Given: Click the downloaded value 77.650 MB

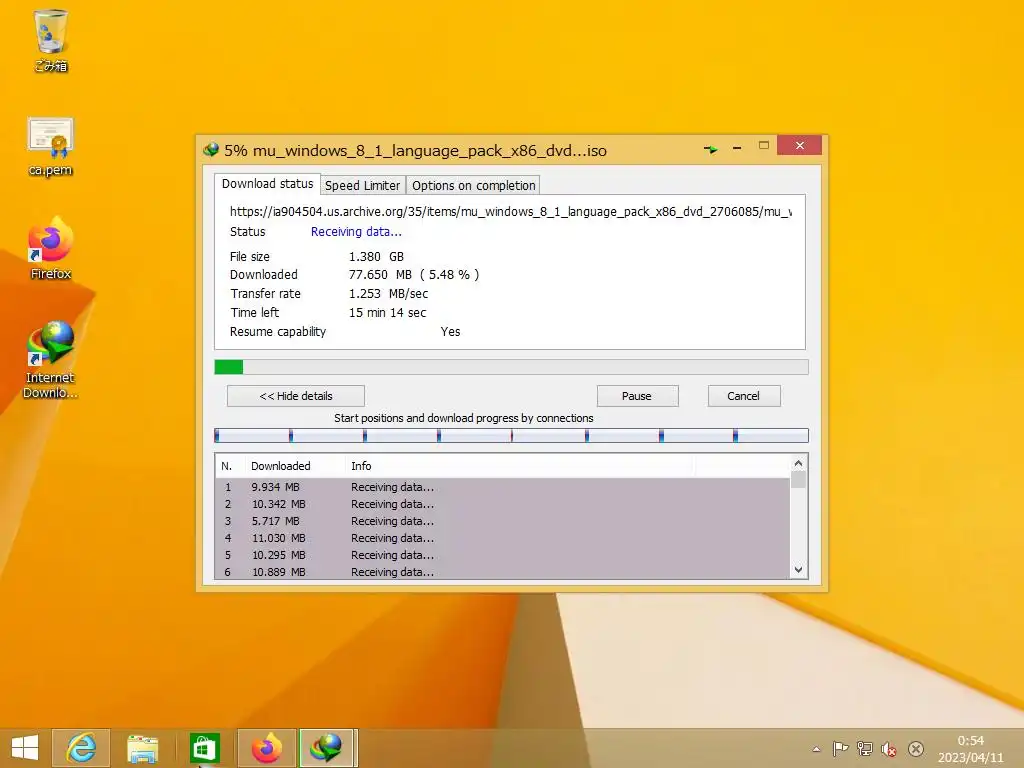Looking at the screenshot, I should point(380,275).
